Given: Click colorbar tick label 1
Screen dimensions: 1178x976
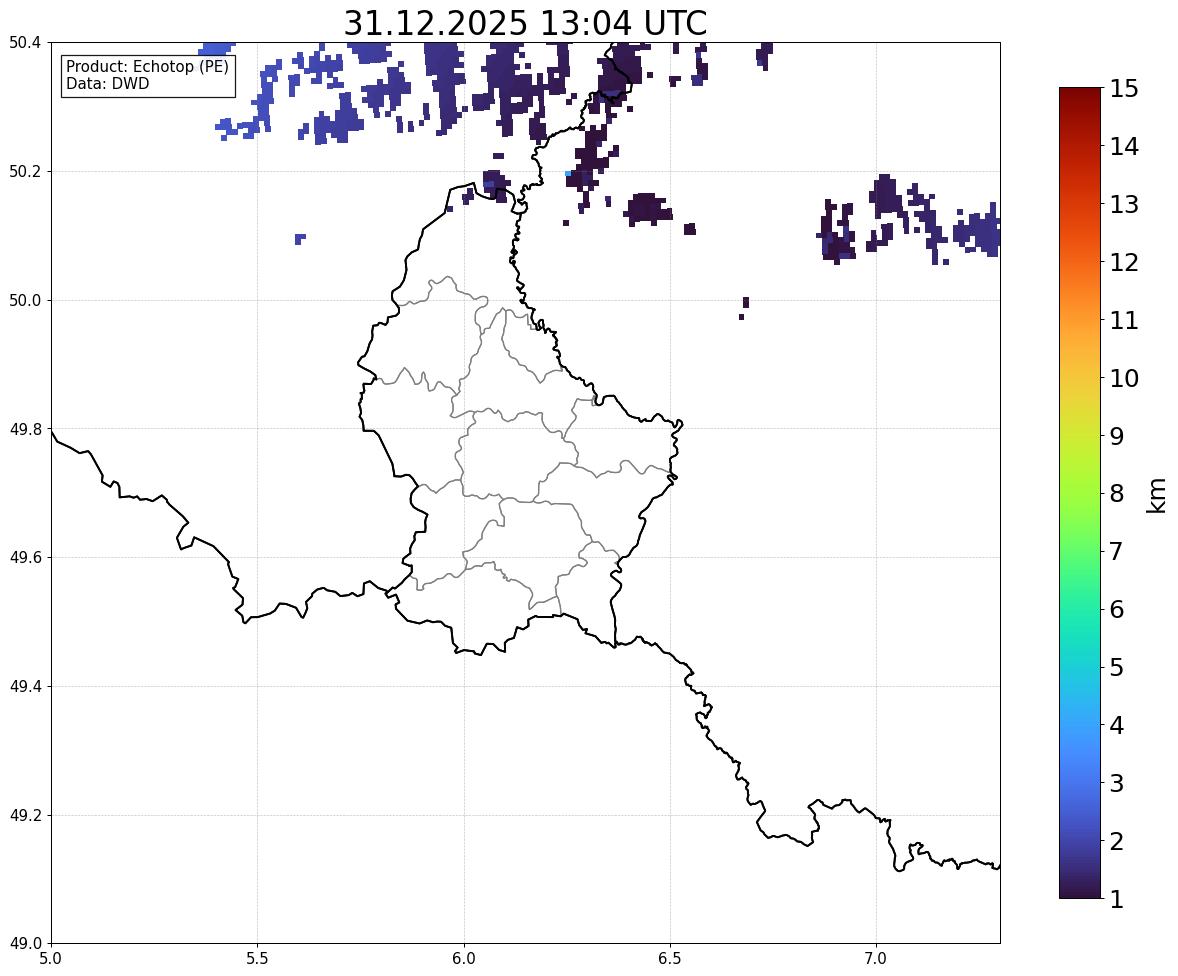Looking at the screenshot, I should (1117, 899).
